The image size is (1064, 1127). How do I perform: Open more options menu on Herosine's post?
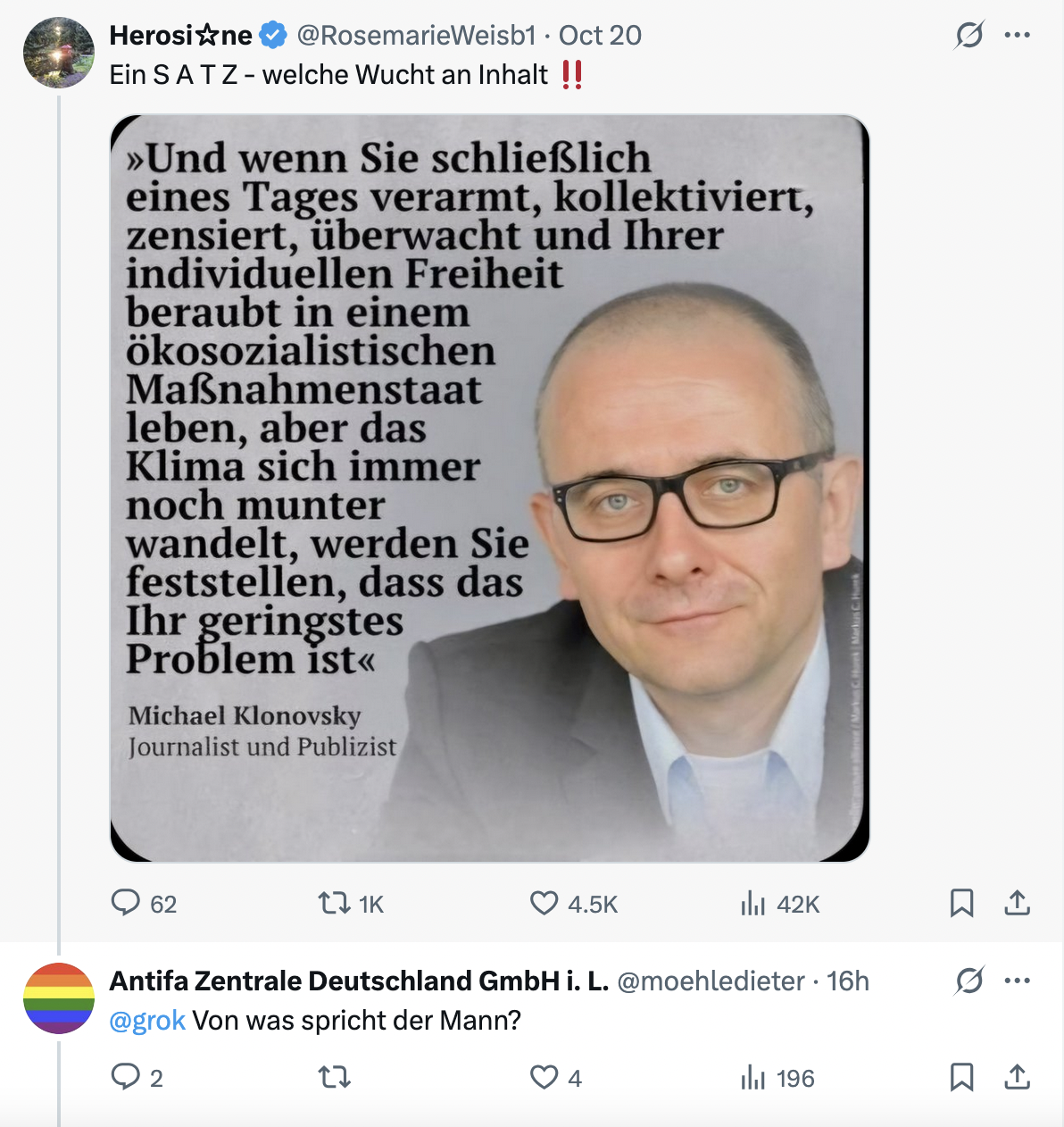pyautogui.click(x=1017, y=36)
